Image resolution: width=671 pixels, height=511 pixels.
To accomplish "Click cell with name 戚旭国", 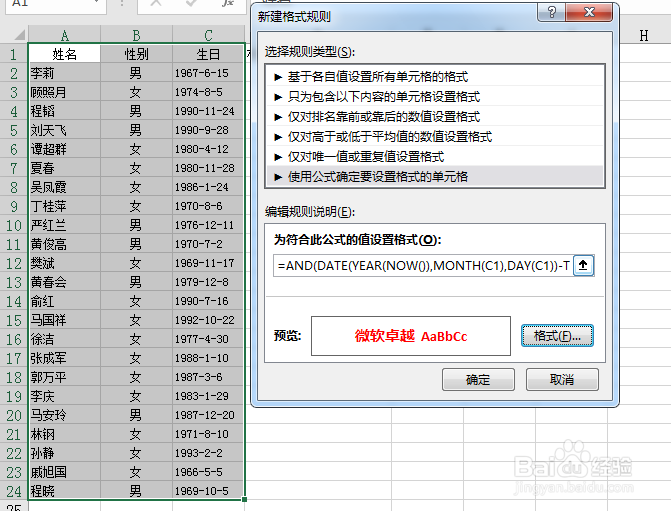I will click(64, 472).
